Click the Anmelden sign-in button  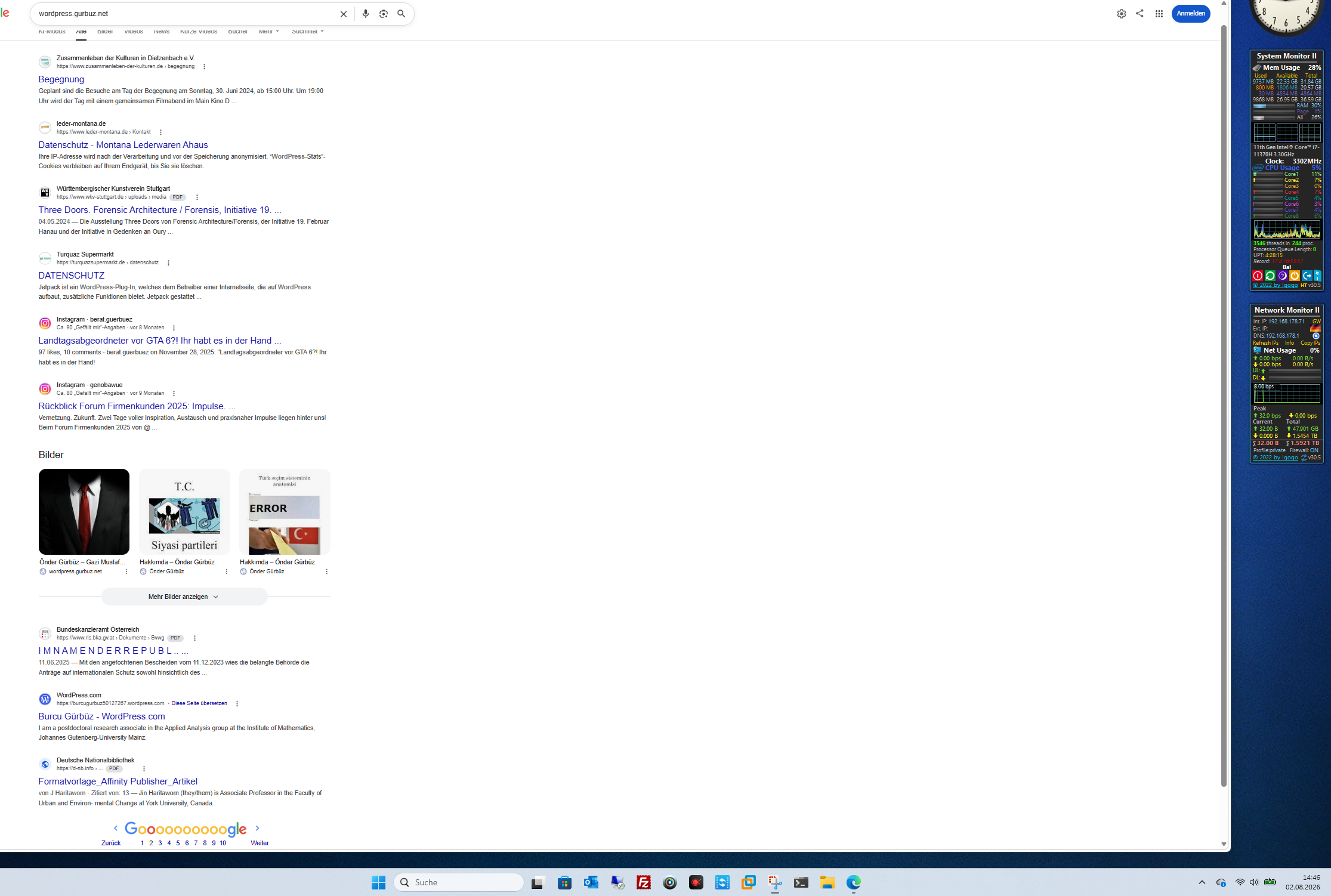coord(1191,14)
